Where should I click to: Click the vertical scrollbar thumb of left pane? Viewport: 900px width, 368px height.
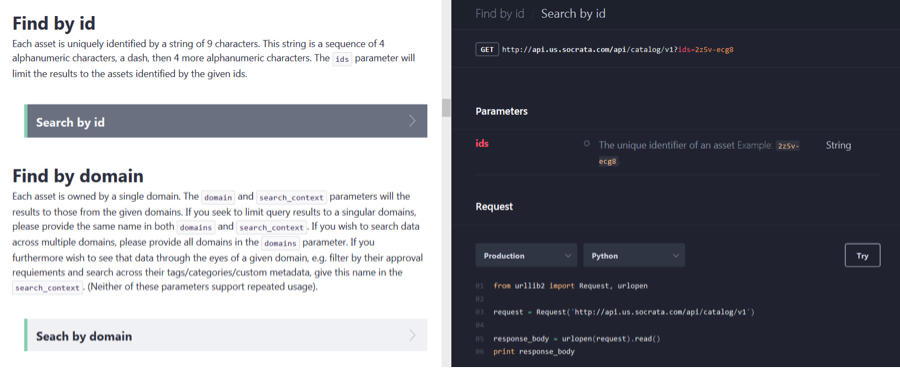(x=446, y=107)
